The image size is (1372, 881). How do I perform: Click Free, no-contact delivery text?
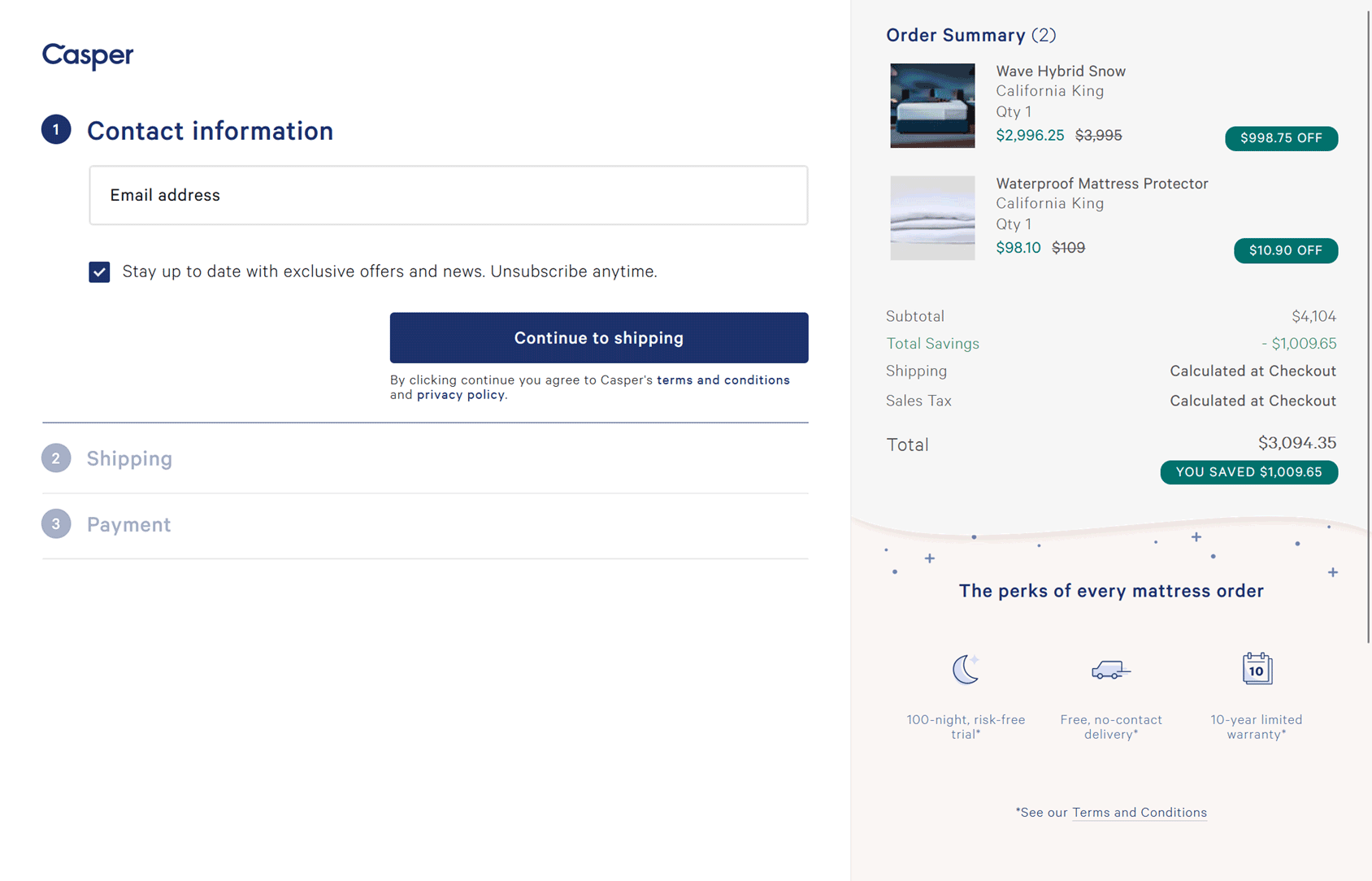click(1111, 727)
